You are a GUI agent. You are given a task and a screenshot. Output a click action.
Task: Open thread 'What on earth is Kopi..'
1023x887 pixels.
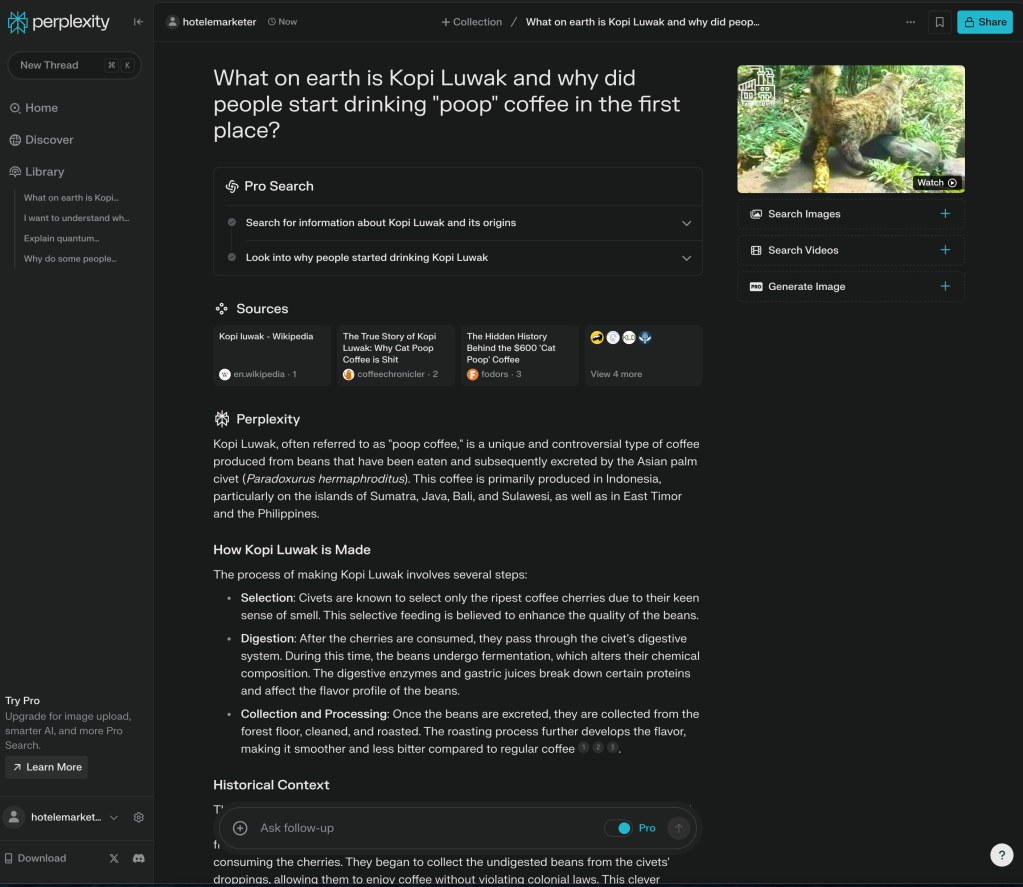pyautogui.click(x=71, y=198)
